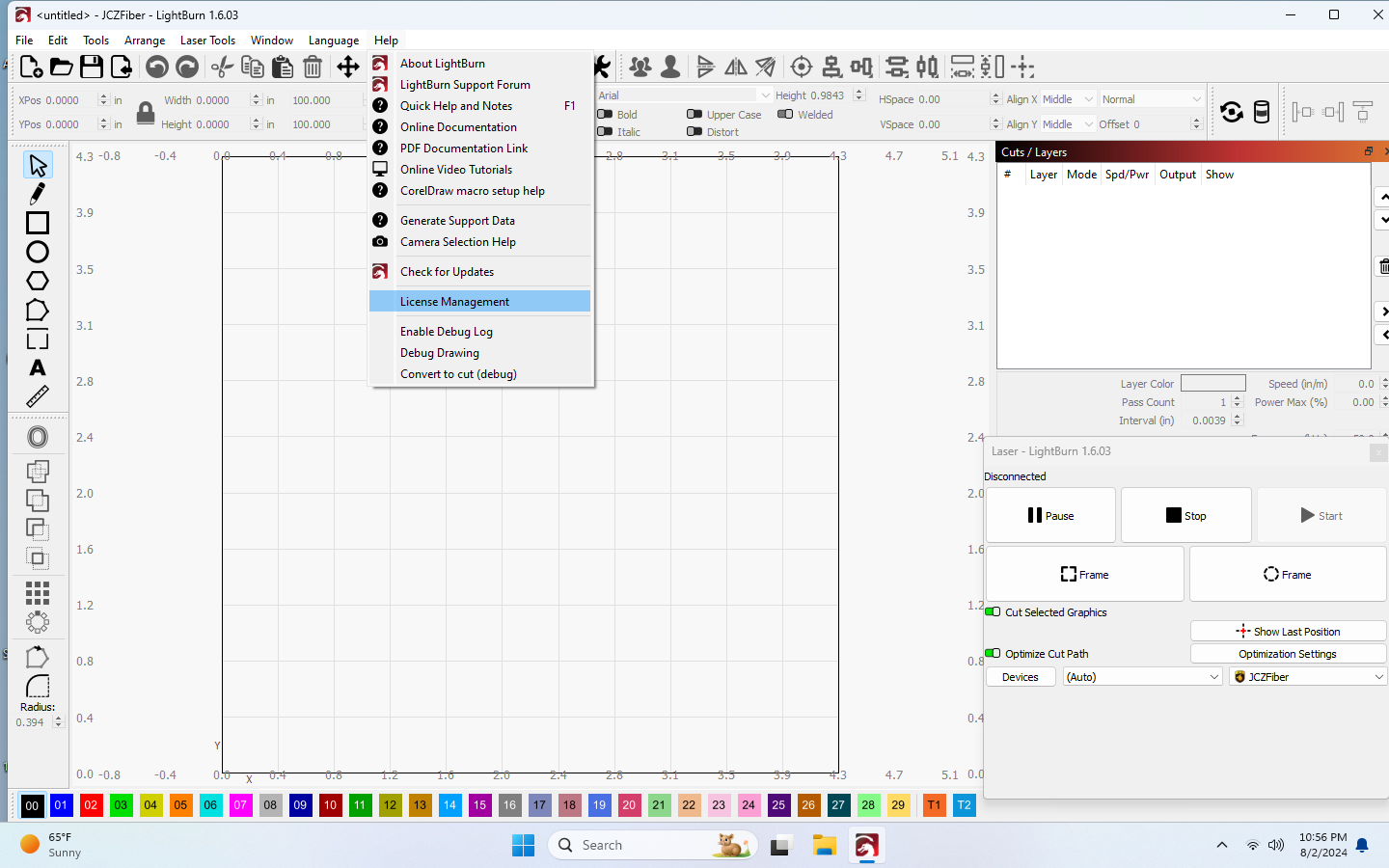Viewport: 1389px width, 868px height.
Task: Choose About LightBurn menu entry
Action: [479, 64]
